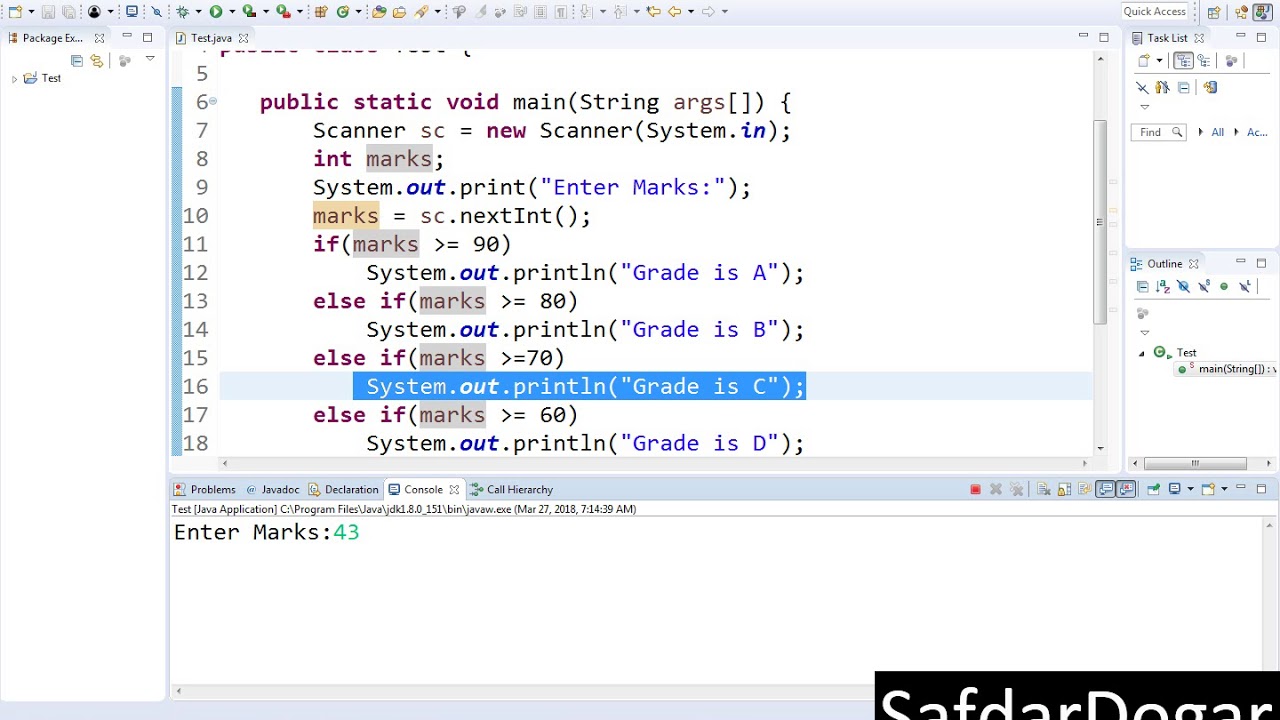Click the New file wizard icon
The height and width of the screenshot is (720, 1280).
tap(15, 12)
